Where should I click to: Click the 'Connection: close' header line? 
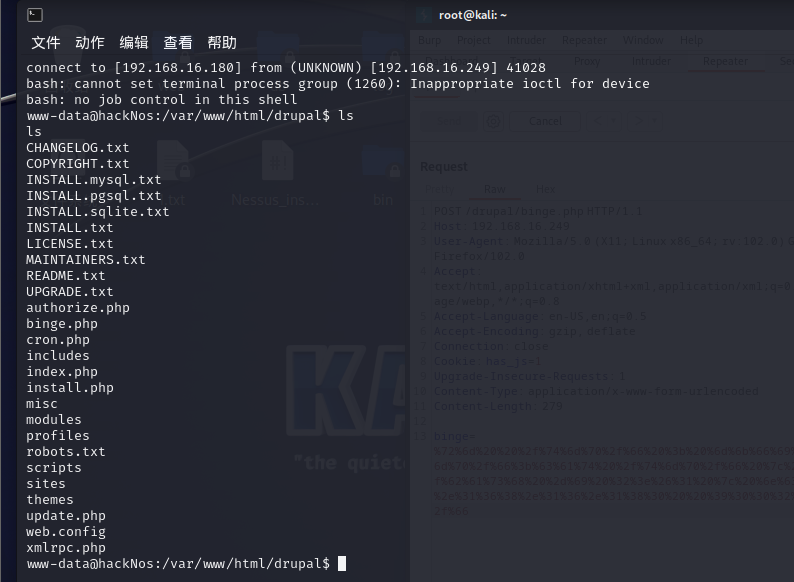491,346
